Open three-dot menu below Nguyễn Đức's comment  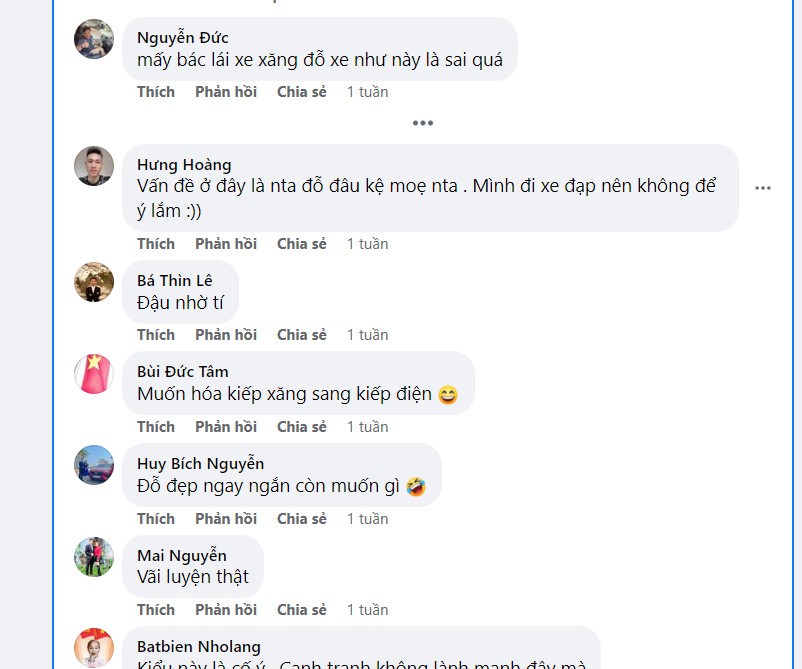(x=423, y=123)
